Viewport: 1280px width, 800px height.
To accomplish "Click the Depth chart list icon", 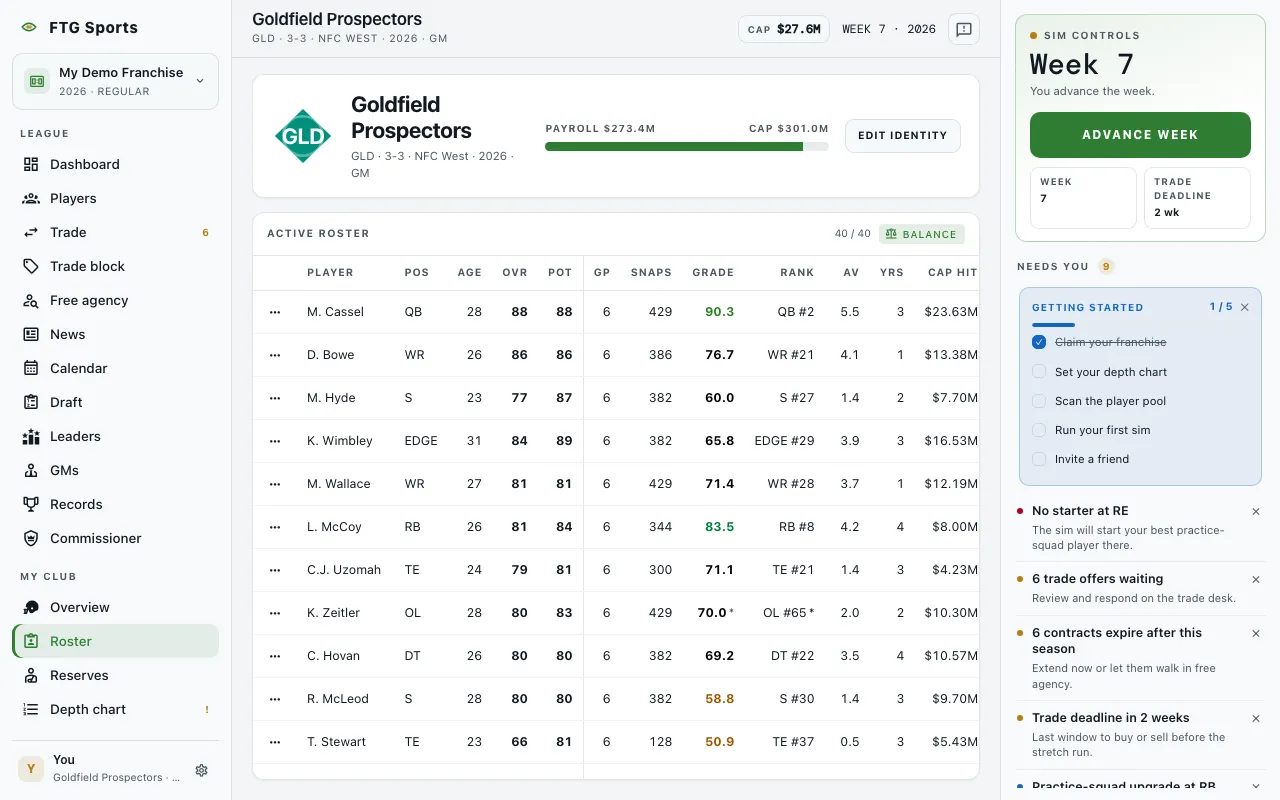I will [31, 709].
